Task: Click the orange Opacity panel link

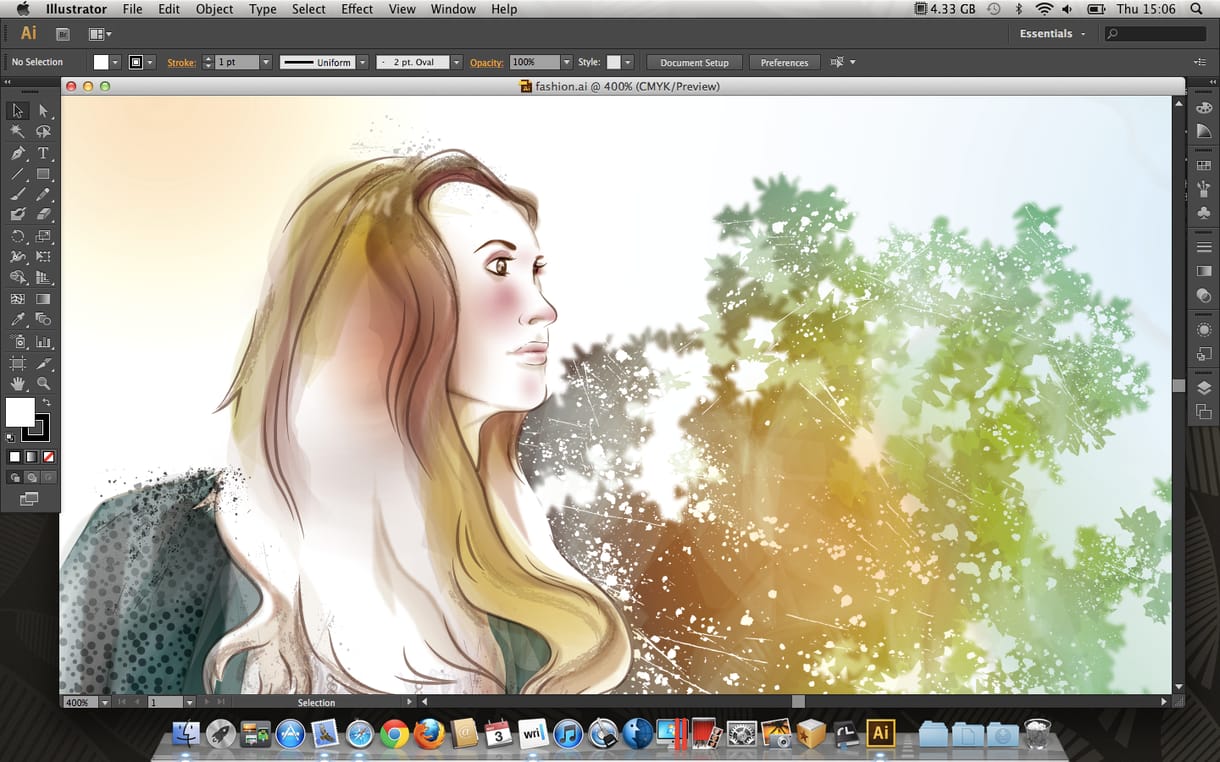Action: [487, 62]
